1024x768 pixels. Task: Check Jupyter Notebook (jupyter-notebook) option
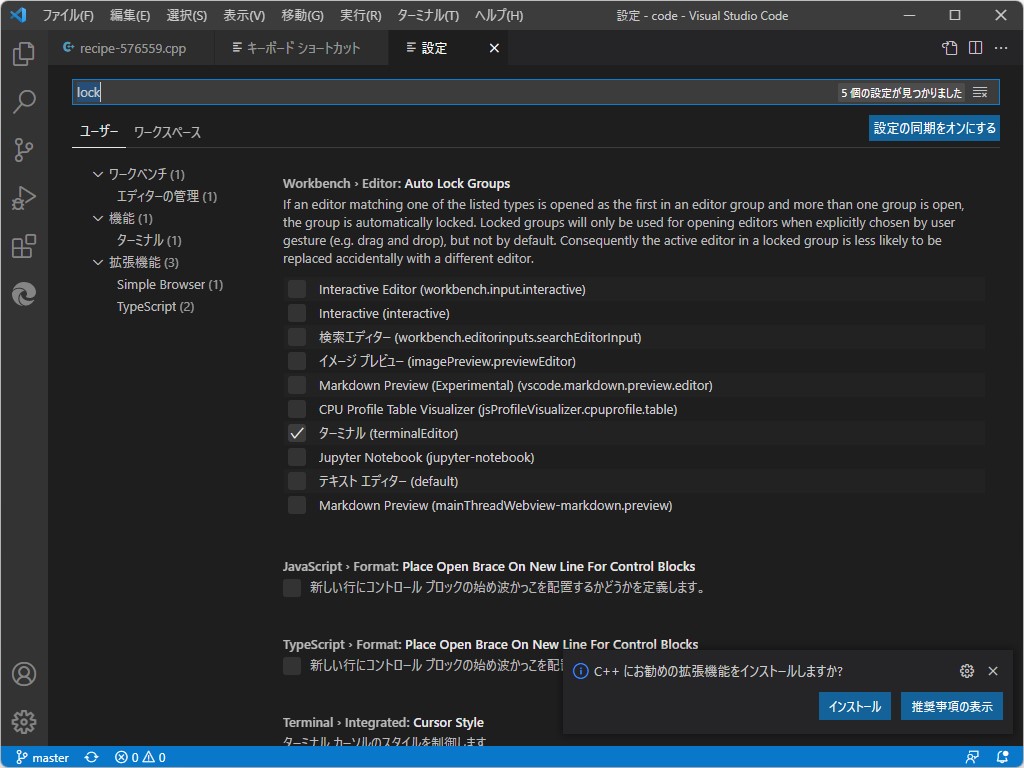tap(297, 457)
